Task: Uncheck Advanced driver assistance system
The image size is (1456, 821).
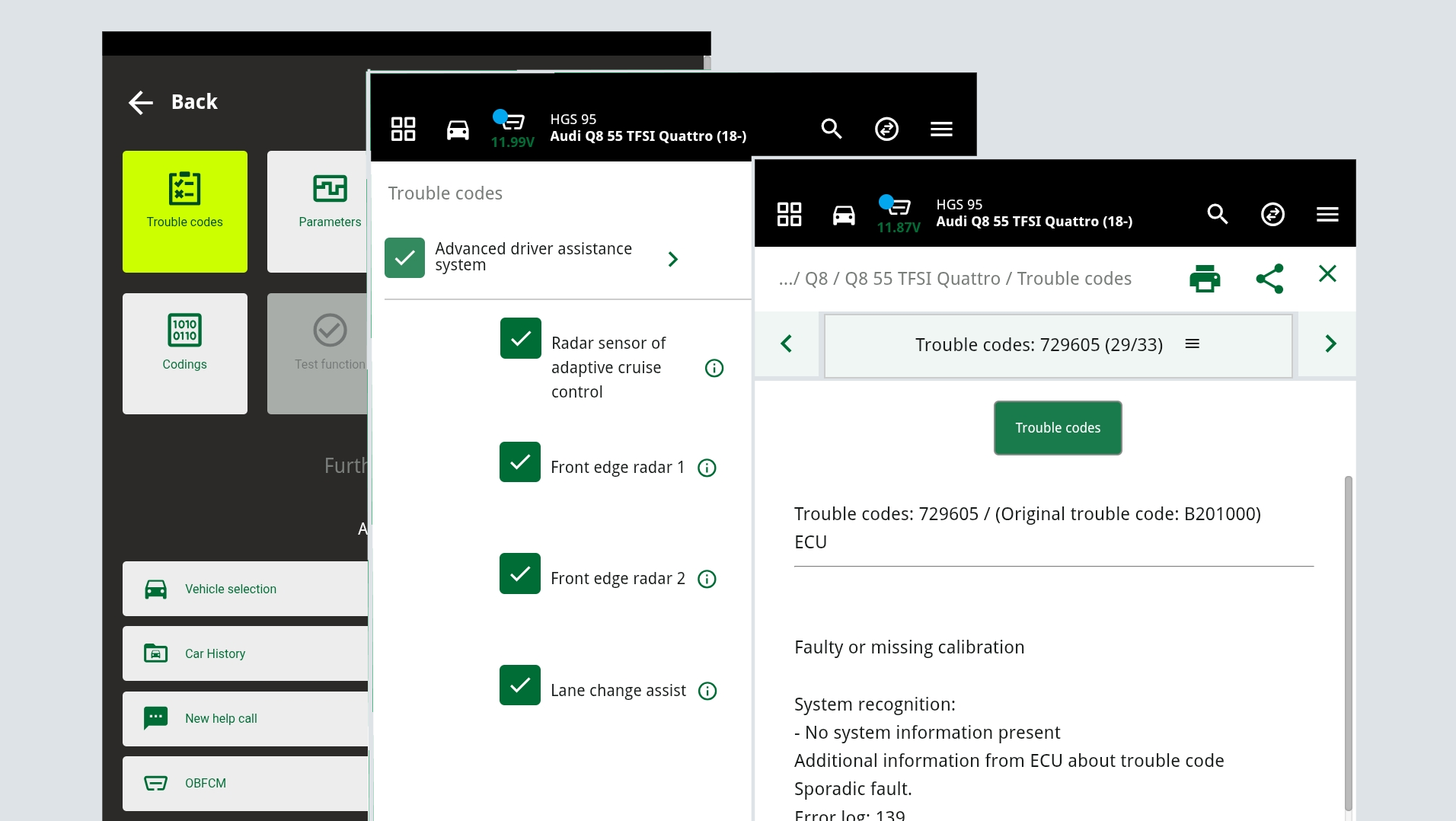Action: (x=404, y=258)
